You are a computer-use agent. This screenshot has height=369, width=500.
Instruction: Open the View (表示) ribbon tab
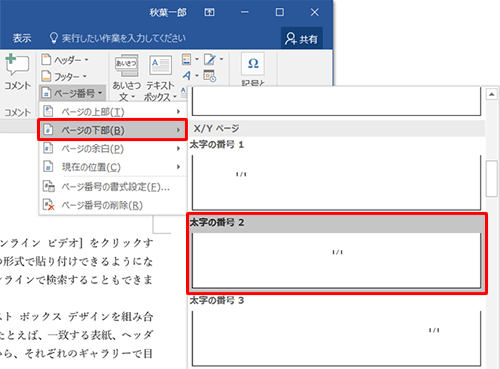pyautogui.click(x=22, y=38)
